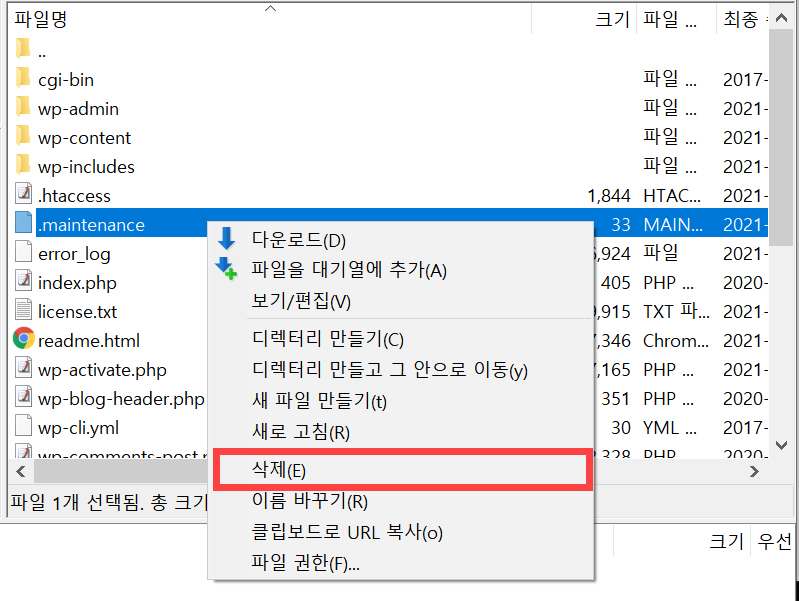Select the wp-includes folder name
This screenshot has width=799, height=601.
pos(86,167)
